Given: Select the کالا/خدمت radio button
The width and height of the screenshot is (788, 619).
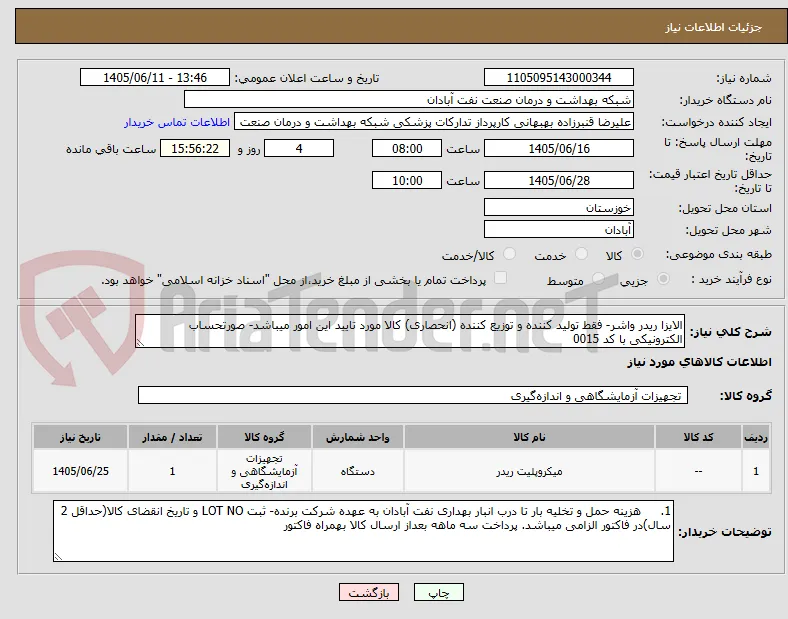Looking at the screenshot, I should tap(509, 254).
